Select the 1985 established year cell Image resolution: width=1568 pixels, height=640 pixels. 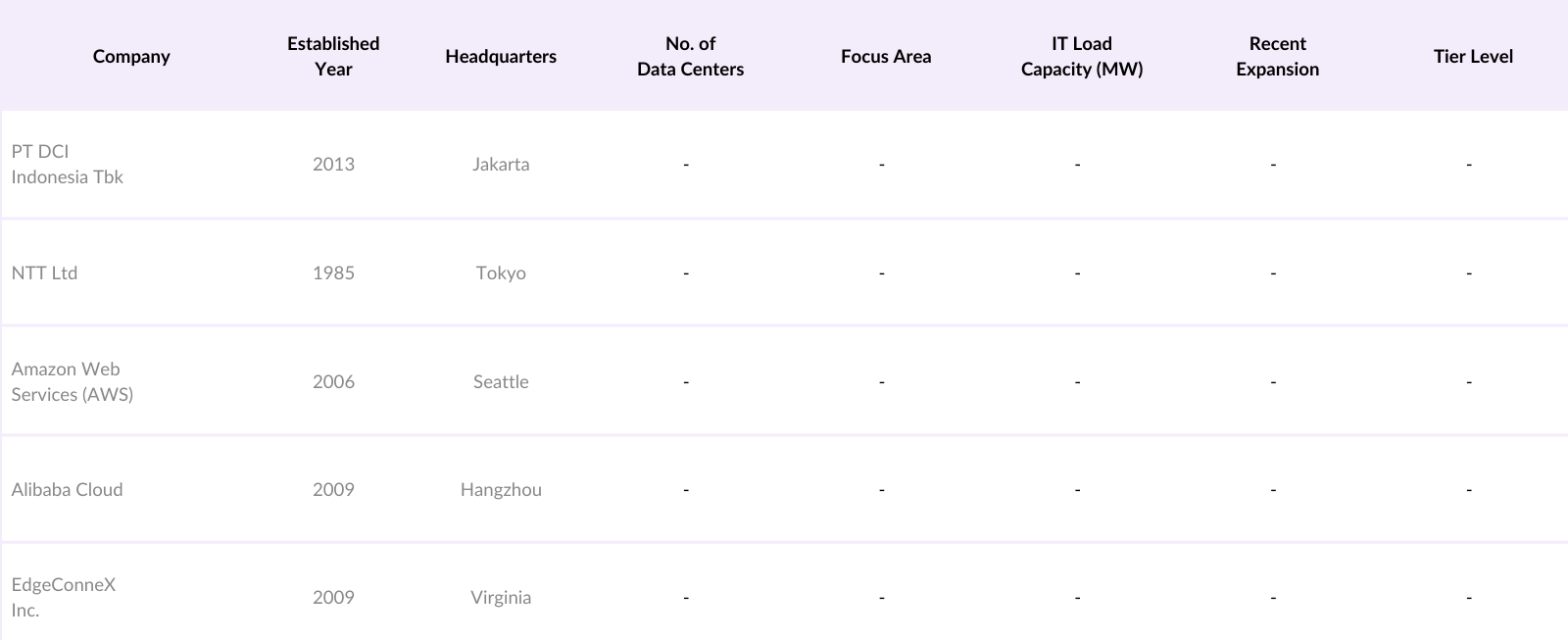333,272
